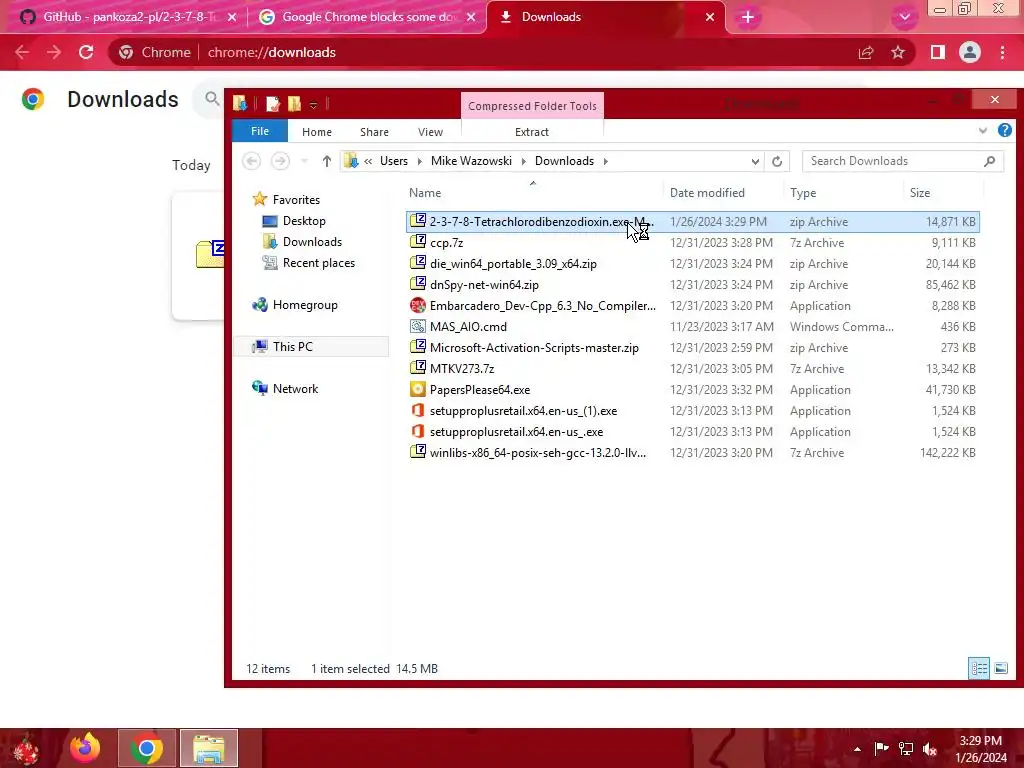The image size is (1024, 768).
Task: Select the Compressed Folder Tools contextual tab
Action: [x=532, y=106]
